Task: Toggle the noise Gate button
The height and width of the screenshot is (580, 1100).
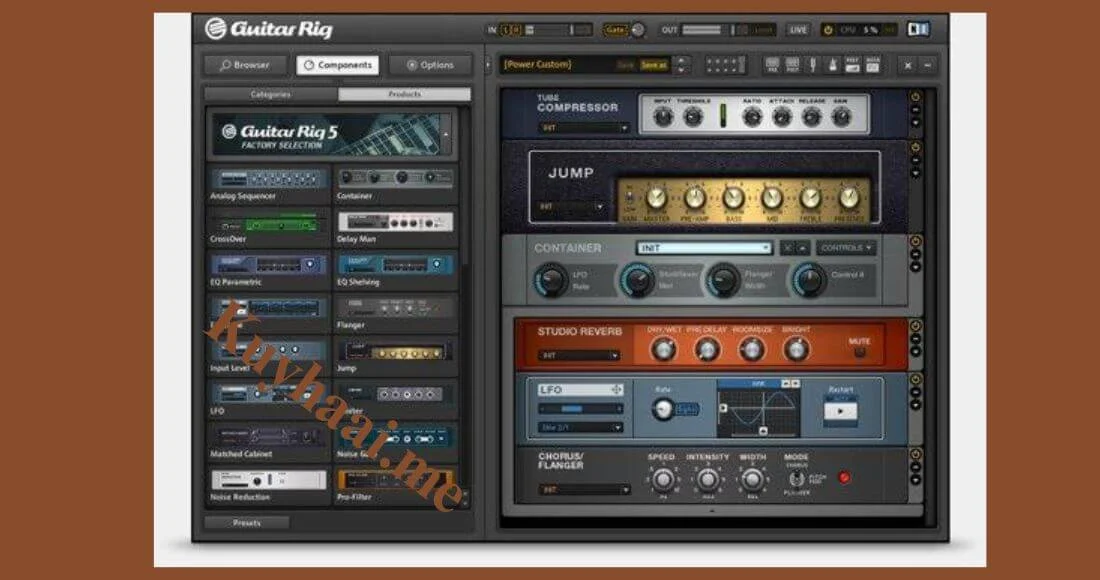Action: click(x=615, y=29)
